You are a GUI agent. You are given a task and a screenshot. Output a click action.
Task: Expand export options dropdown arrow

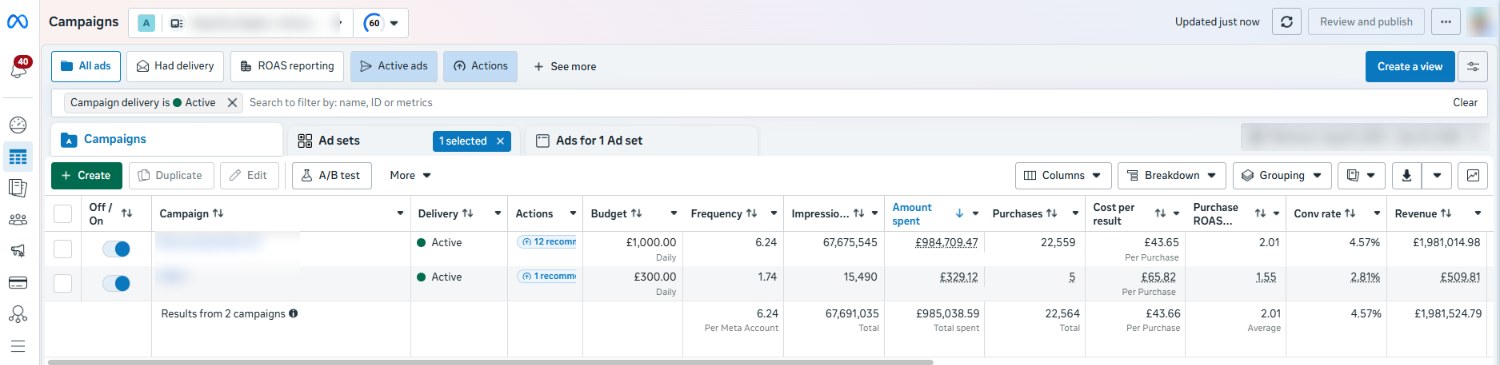[x=1437, y=175]
